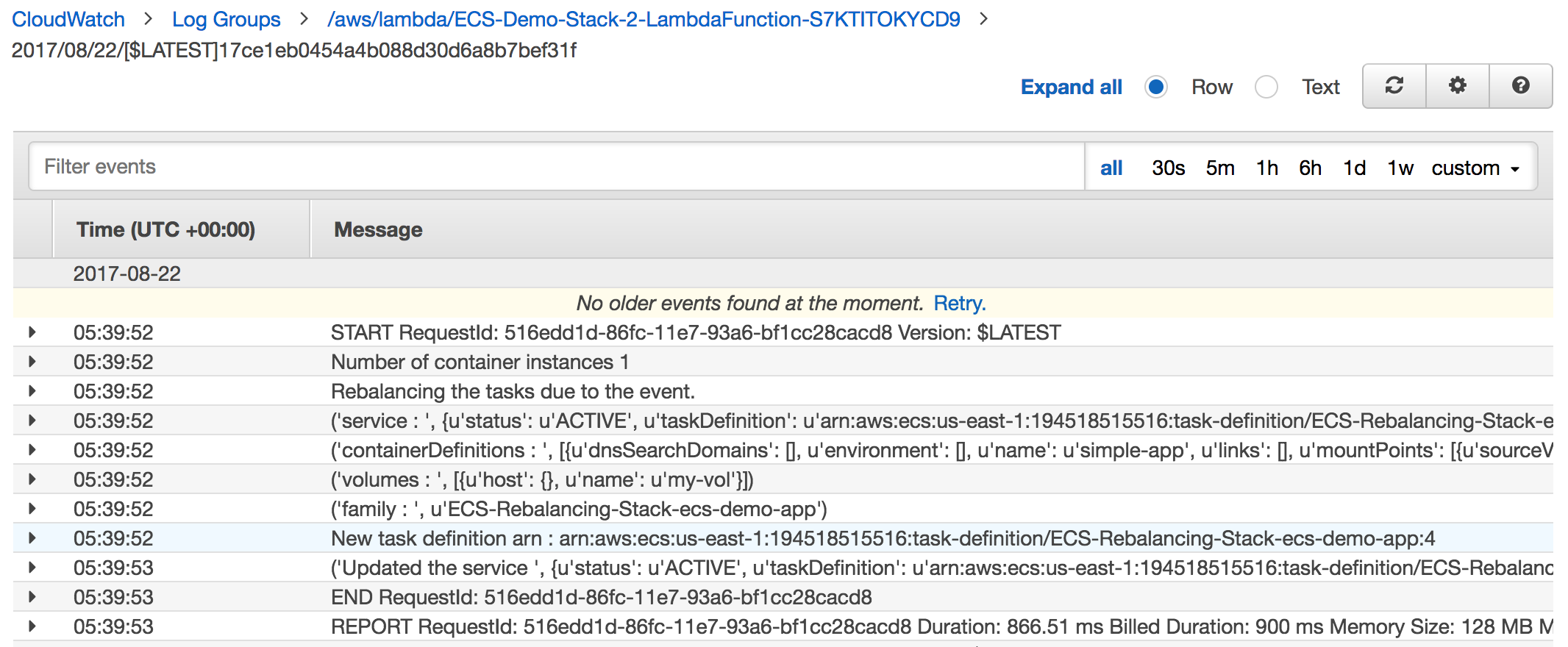Select the all time range tab

pos(1111,168)
